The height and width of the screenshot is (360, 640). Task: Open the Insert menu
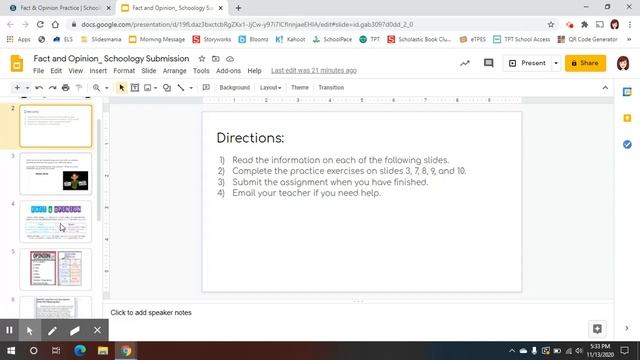click(98, 71)
